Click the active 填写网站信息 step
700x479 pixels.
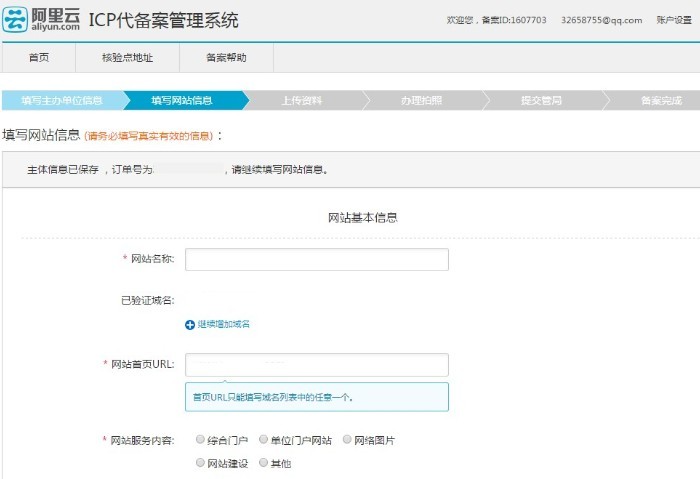click(182, 101)
